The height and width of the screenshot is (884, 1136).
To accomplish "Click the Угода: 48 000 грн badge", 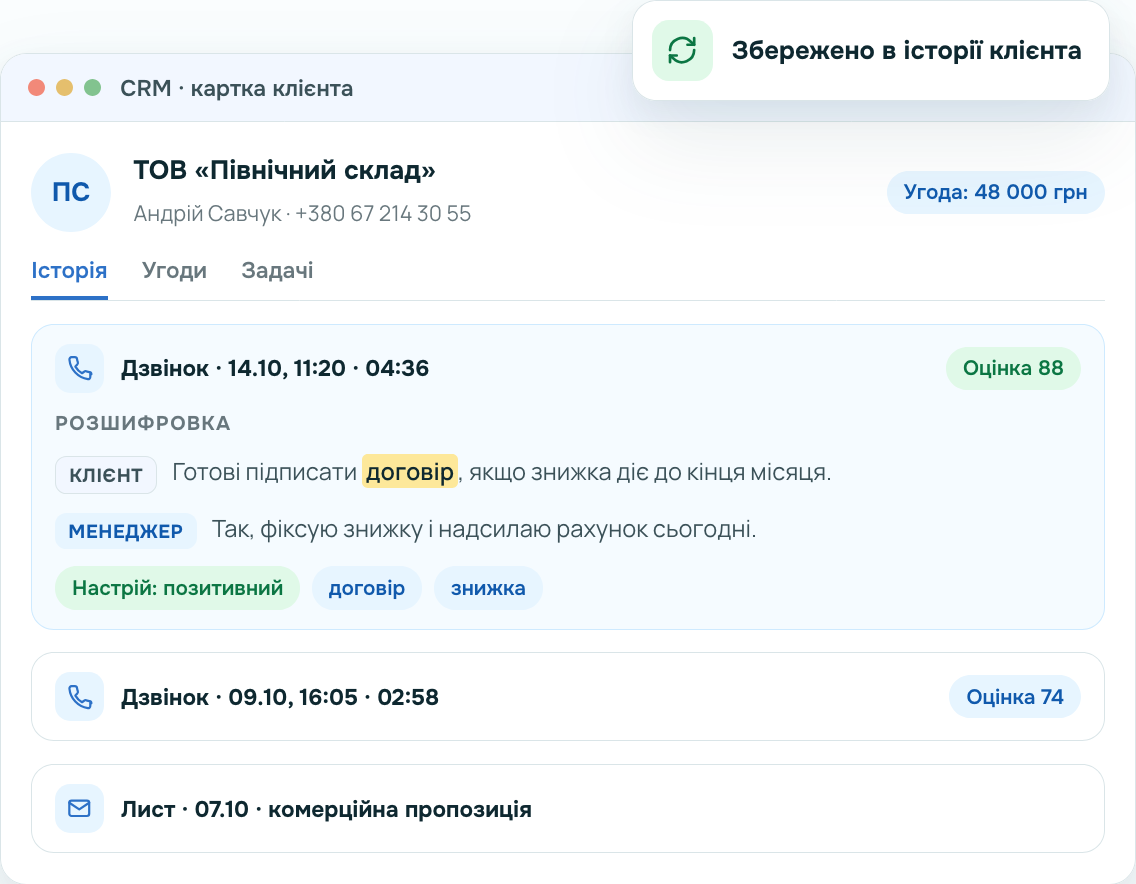I will click(995, 192).
